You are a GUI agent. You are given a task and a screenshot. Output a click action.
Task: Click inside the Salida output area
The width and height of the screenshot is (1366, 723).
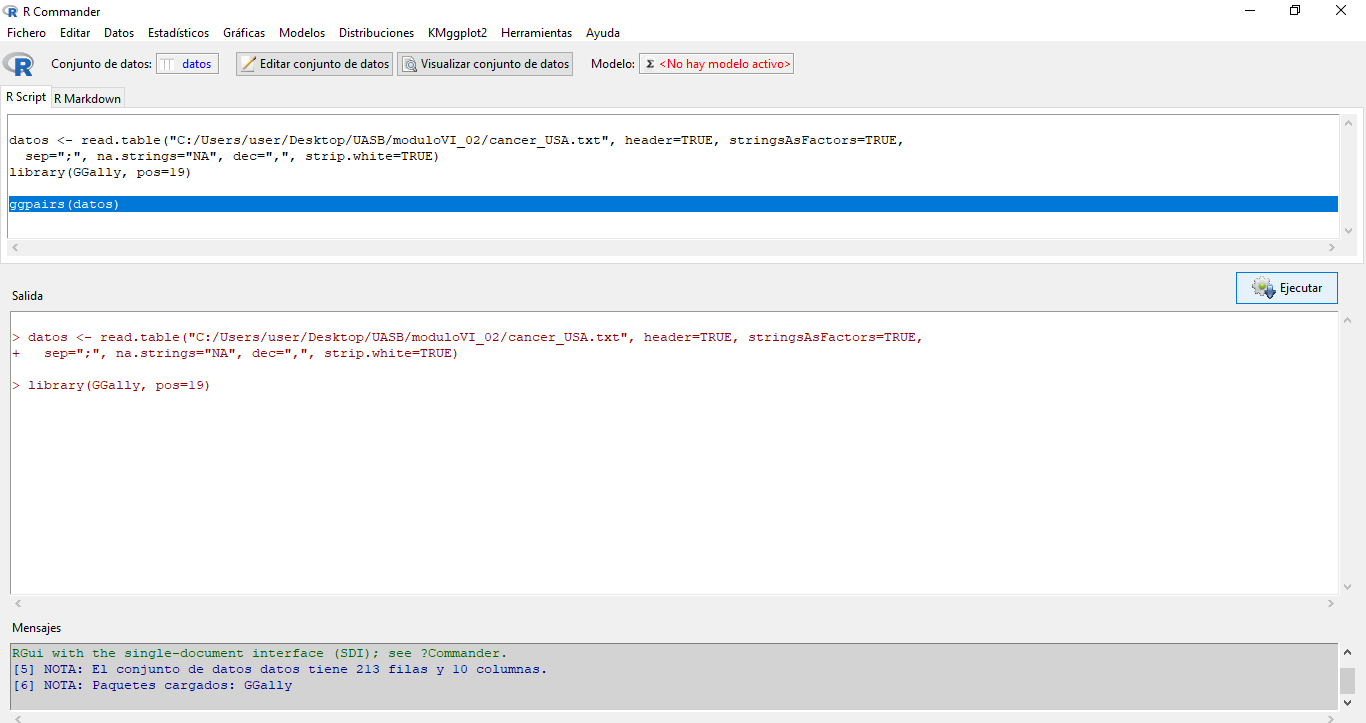(672, 480)
